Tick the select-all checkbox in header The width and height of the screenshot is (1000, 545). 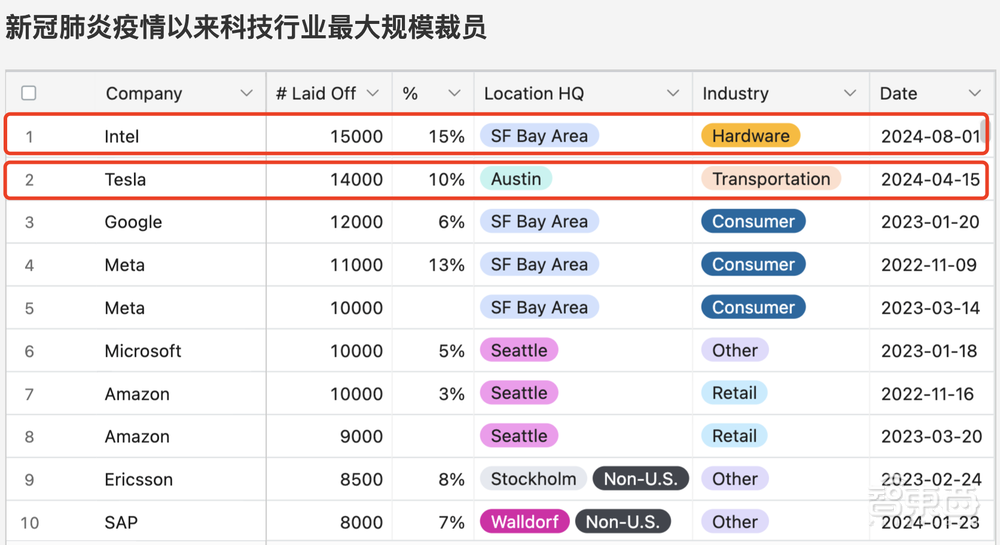point(29,93)
